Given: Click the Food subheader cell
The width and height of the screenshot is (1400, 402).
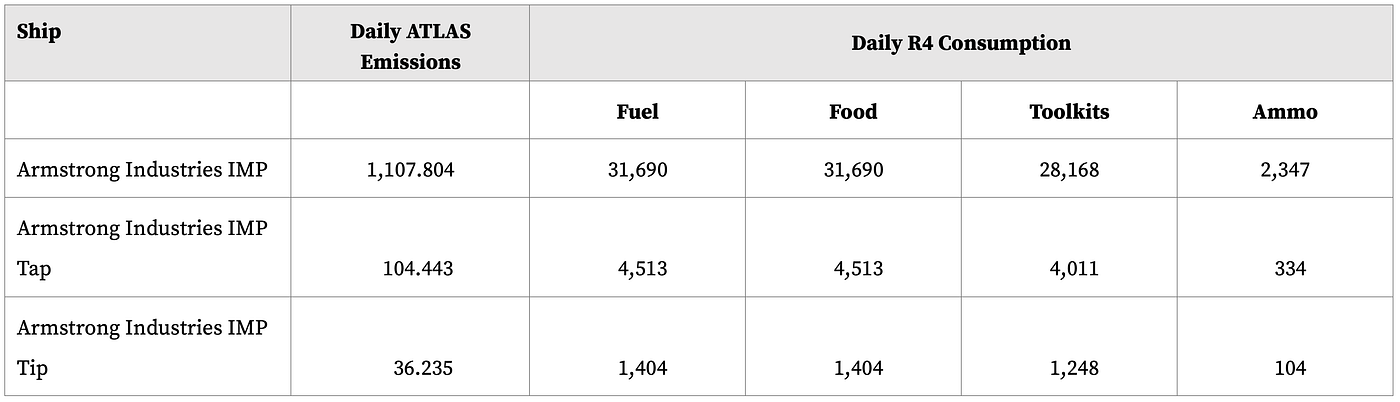Looking at the screenshot, I should tap(853, 112).
